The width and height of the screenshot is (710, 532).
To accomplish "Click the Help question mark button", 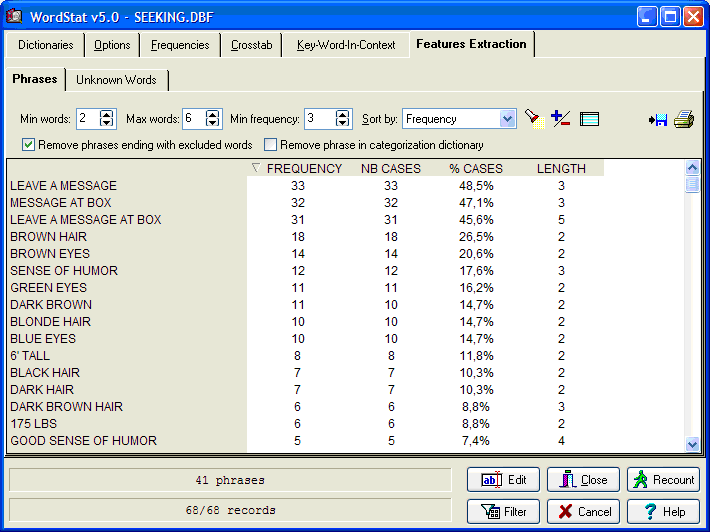I will tap(663, 512).
